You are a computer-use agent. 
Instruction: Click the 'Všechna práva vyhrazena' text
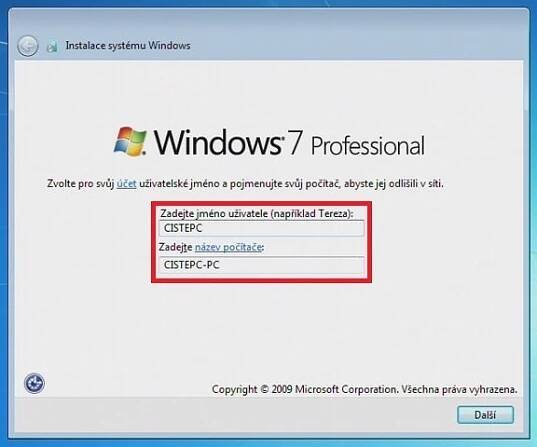pyautogui.click(x=459, y=389)
